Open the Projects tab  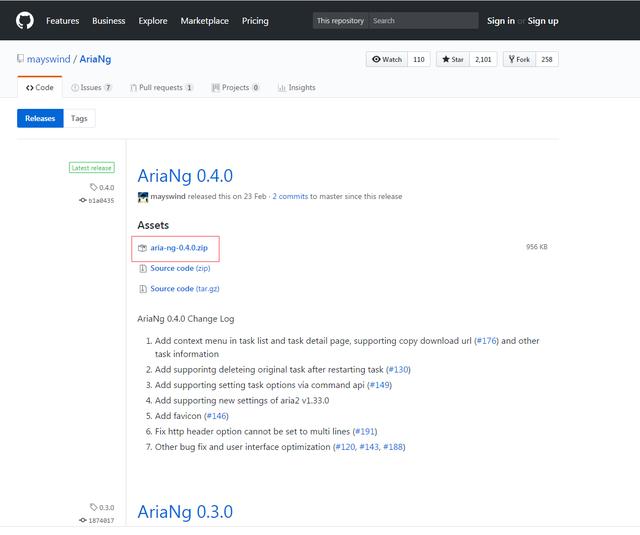point(235,88)
